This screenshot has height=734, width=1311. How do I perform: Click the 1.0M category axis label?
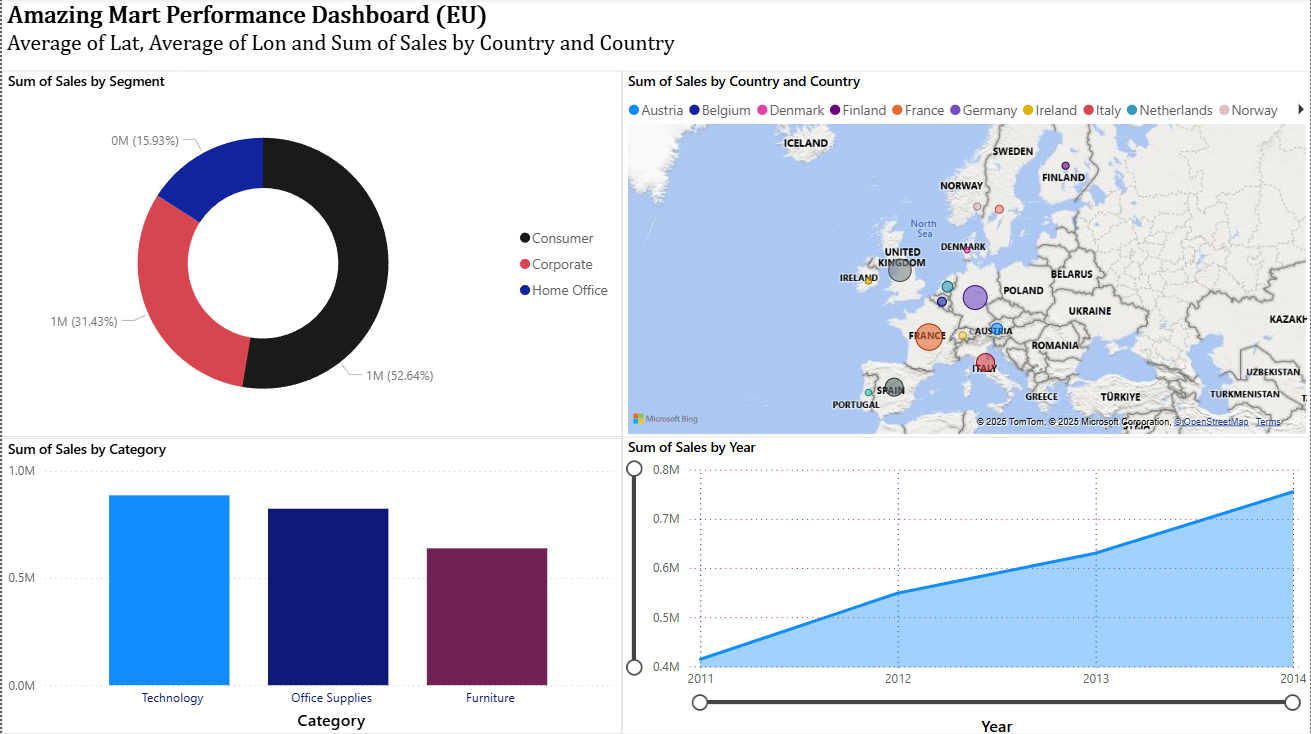22,470
